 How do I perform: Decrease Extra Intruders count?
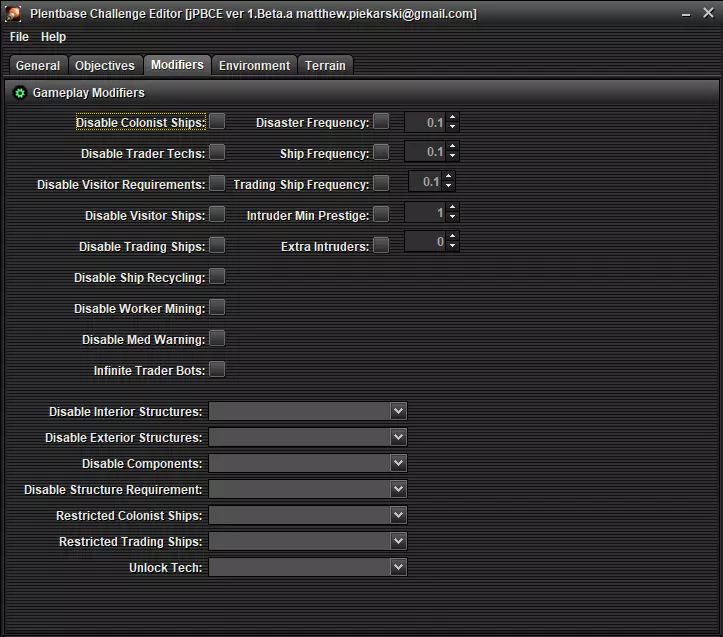tap(452, 246)
